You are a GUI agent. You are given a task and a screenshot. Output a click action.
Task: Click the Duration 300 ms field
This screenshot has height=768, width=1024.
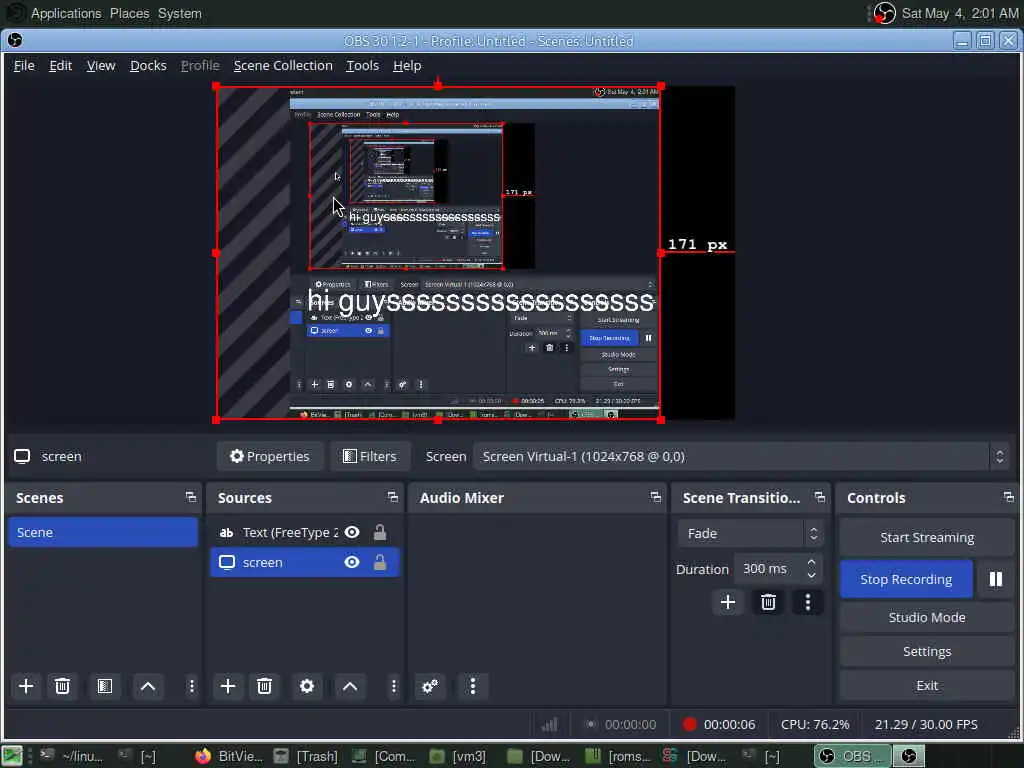point(777,569)
